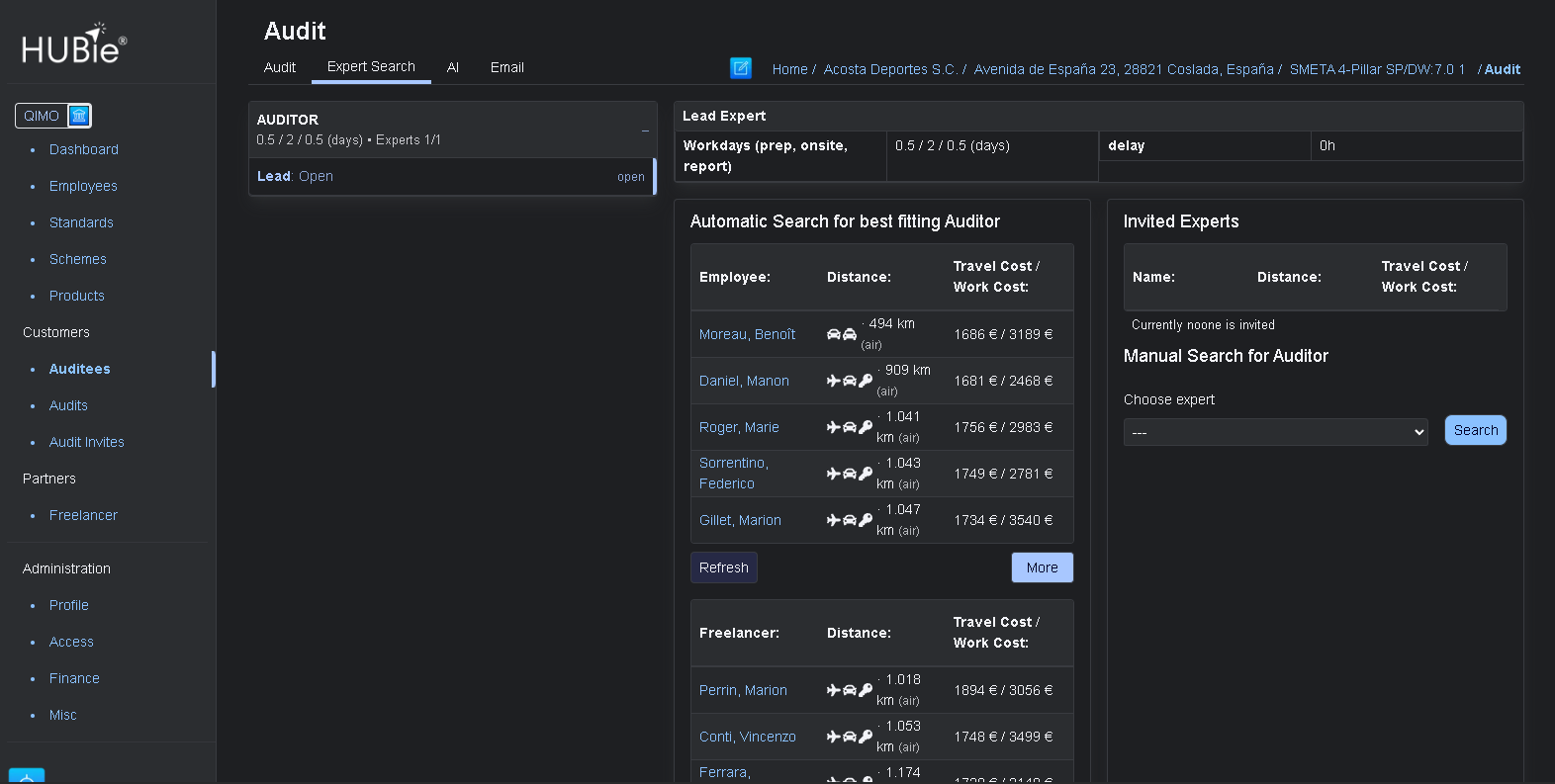The height and width of the screenshot is (784, 1555).
Task: Switch to the AI tab
Action: [x=452, y=67]
